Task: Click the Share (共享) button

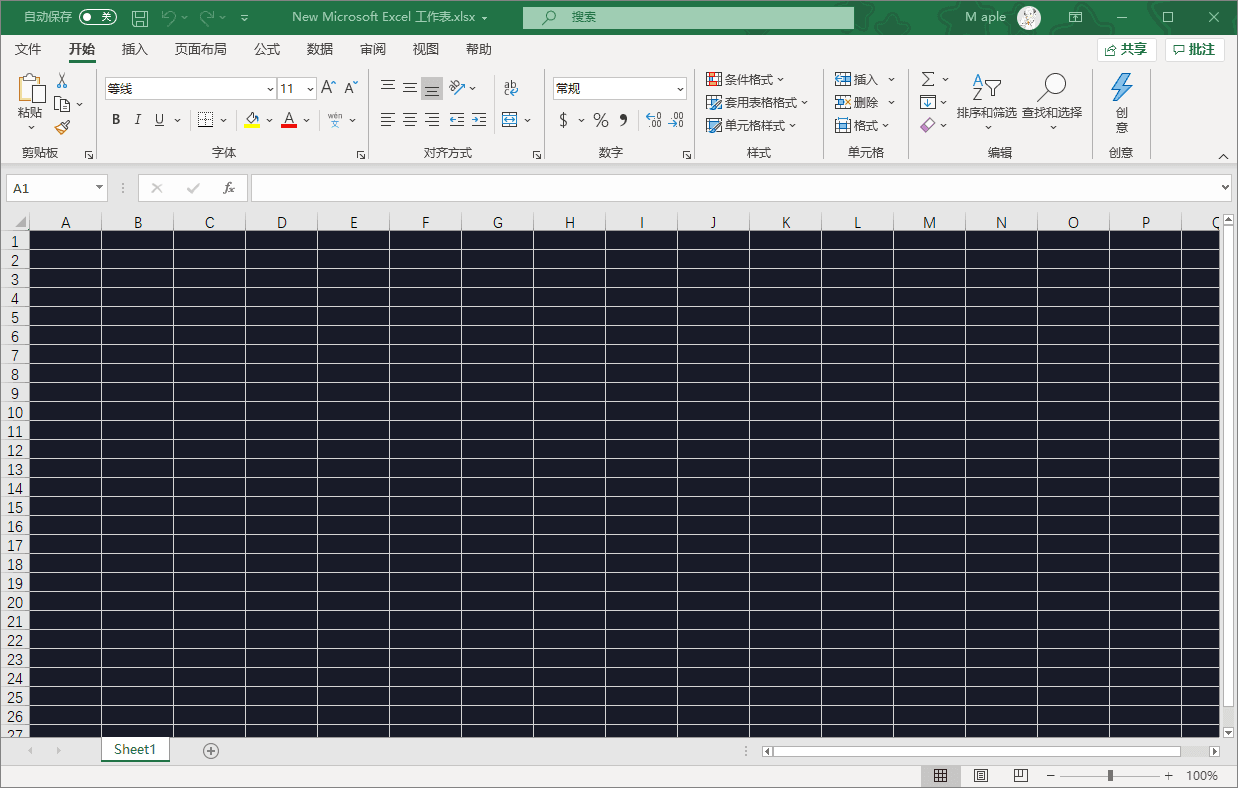Action: (1127, 49)
